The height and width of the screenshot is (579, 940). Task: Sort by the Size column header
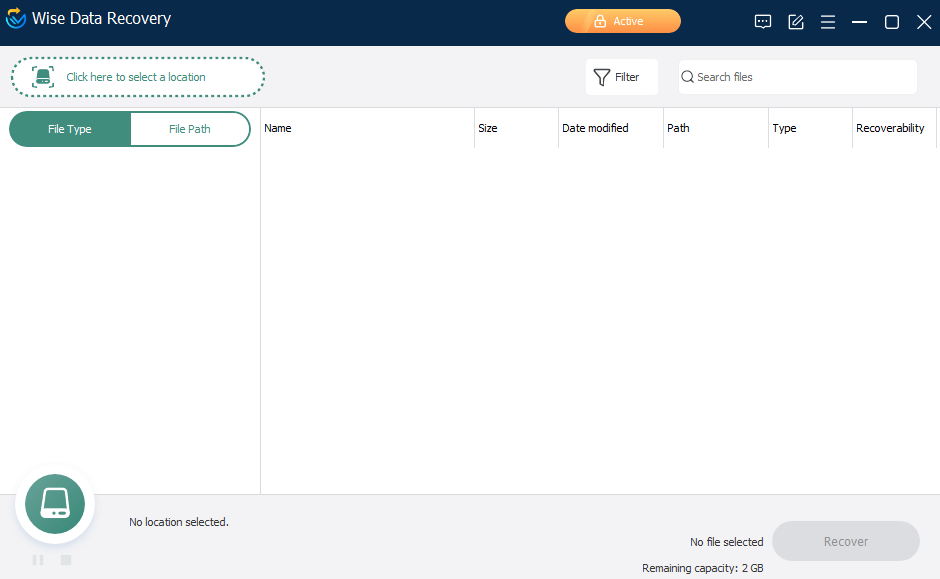(516, 128)
